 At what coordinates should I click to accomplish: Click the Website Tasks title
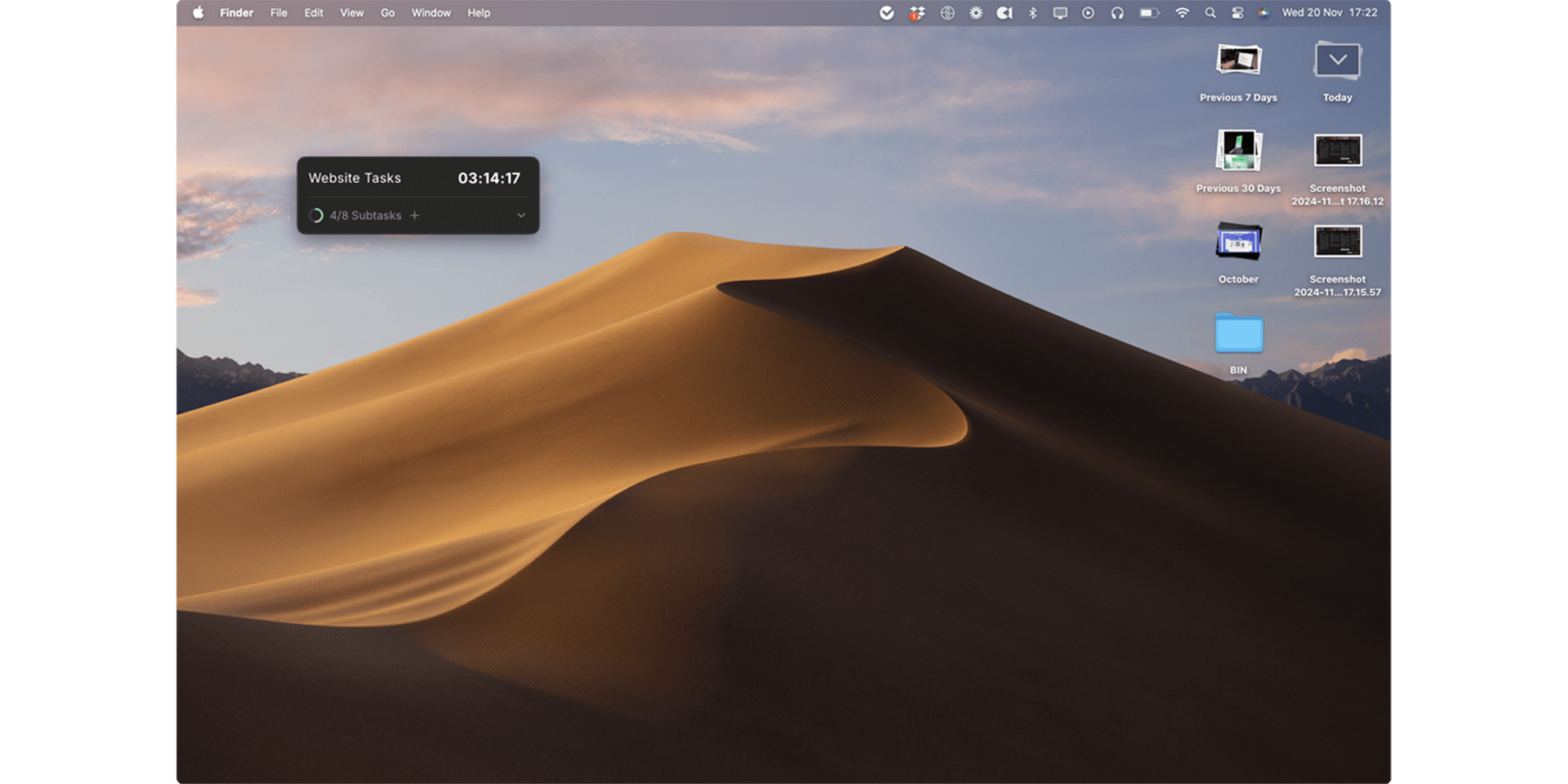[x=354, y=178]
